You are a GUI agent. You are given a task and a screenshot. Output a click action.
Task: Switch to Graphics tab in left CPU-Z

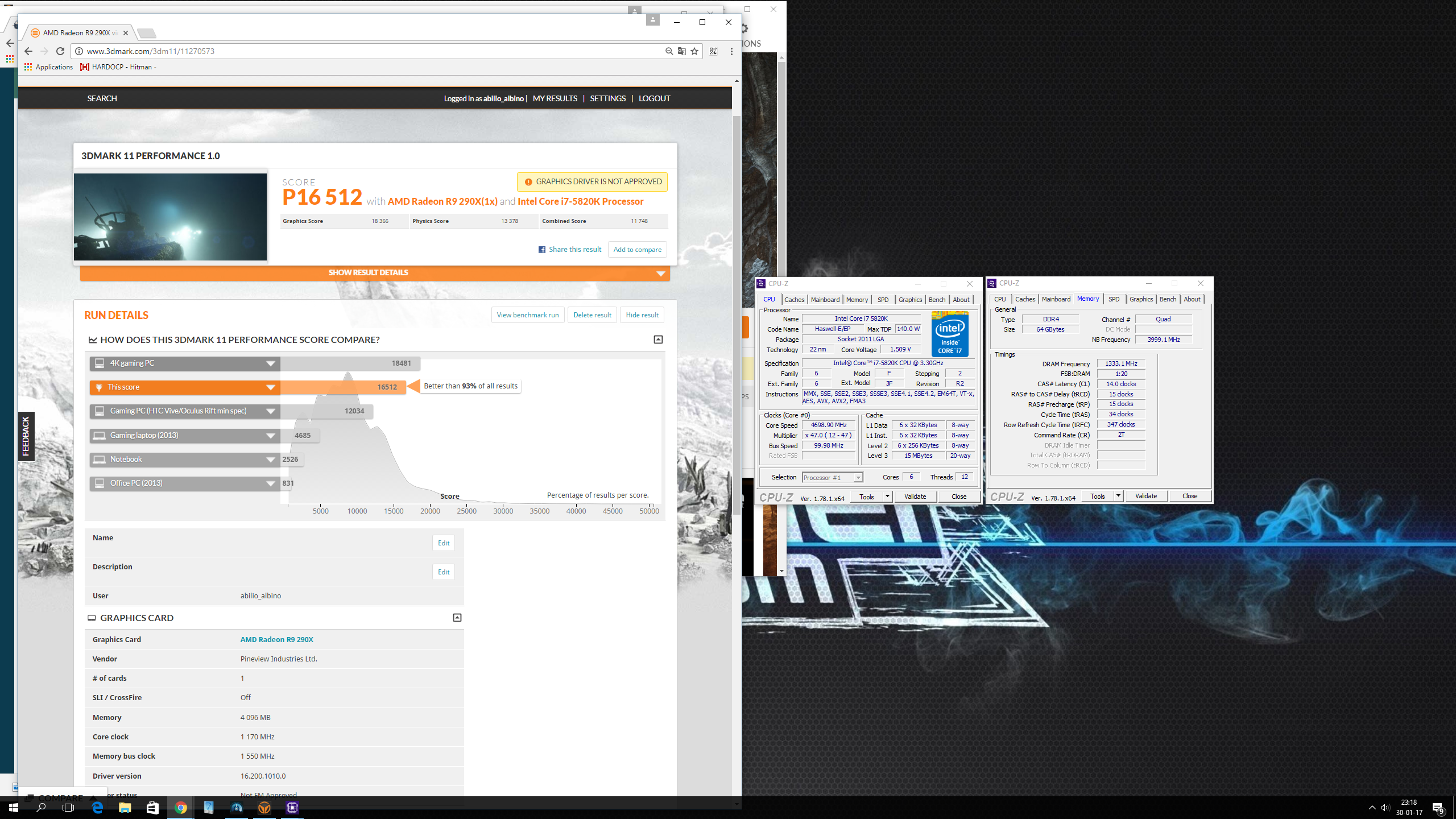910,300
